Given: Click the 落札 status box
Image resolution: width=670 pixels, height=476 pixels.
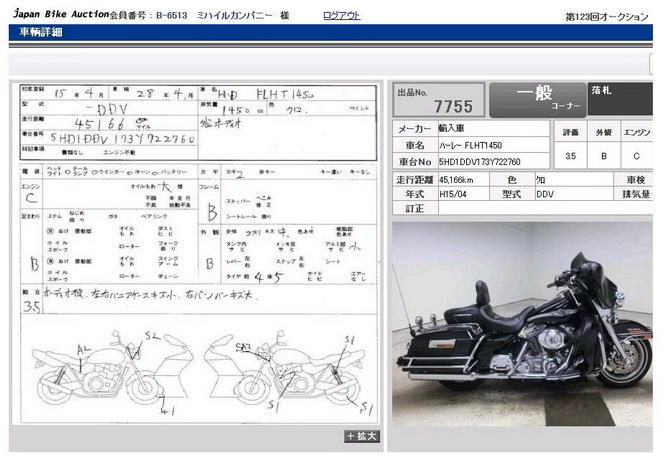Looking at the screenshot, I should click(x=620, y=99).
